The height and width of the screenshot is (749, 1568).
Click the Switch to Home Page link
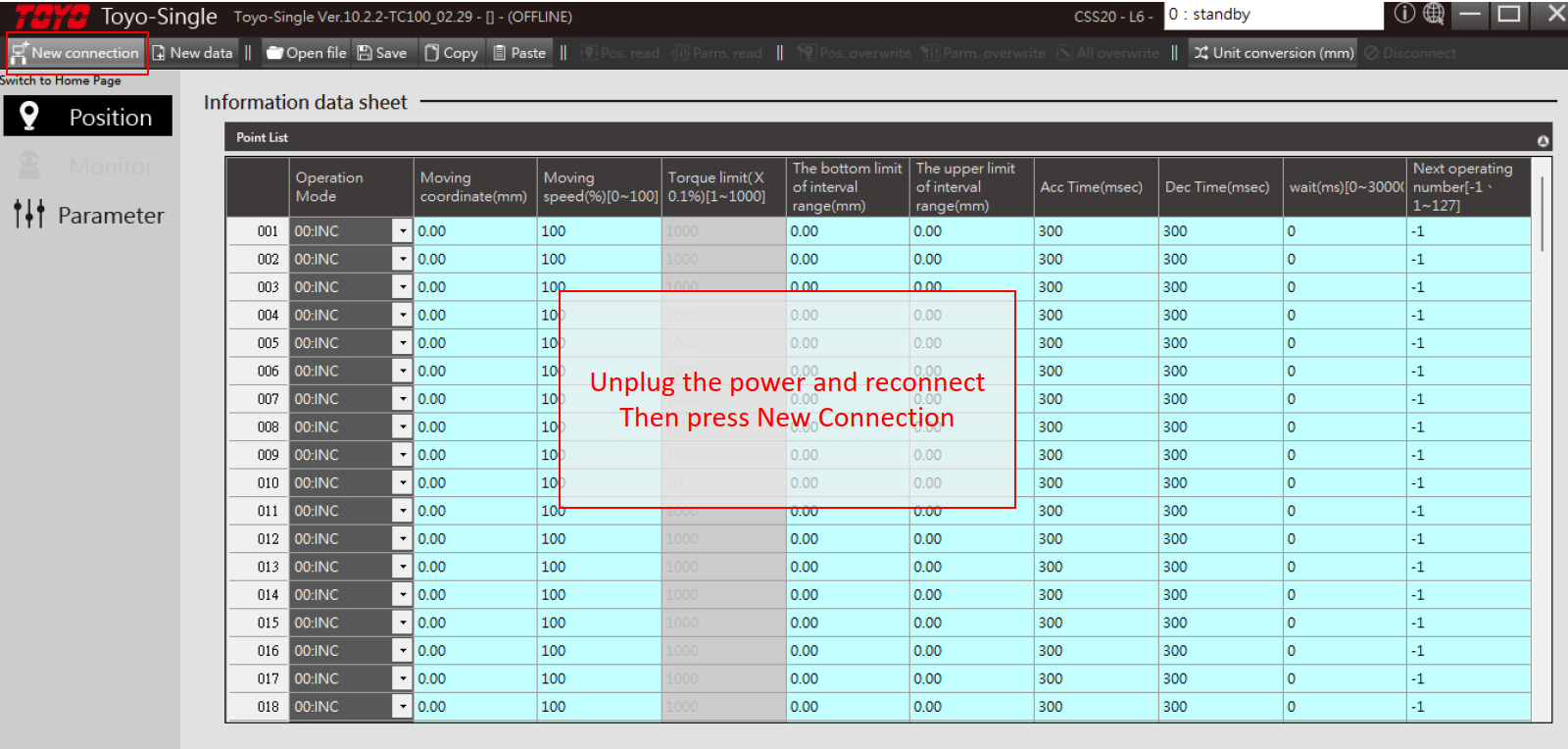pos(61,80)
